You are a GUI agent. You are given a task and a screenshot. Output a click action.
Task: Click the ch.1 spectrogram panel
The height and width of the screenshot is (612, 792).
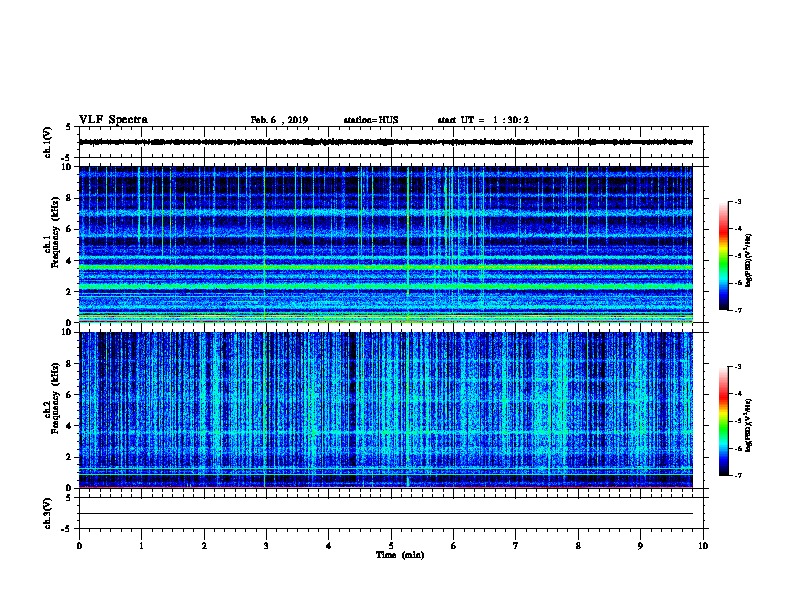tap(386, 244)
